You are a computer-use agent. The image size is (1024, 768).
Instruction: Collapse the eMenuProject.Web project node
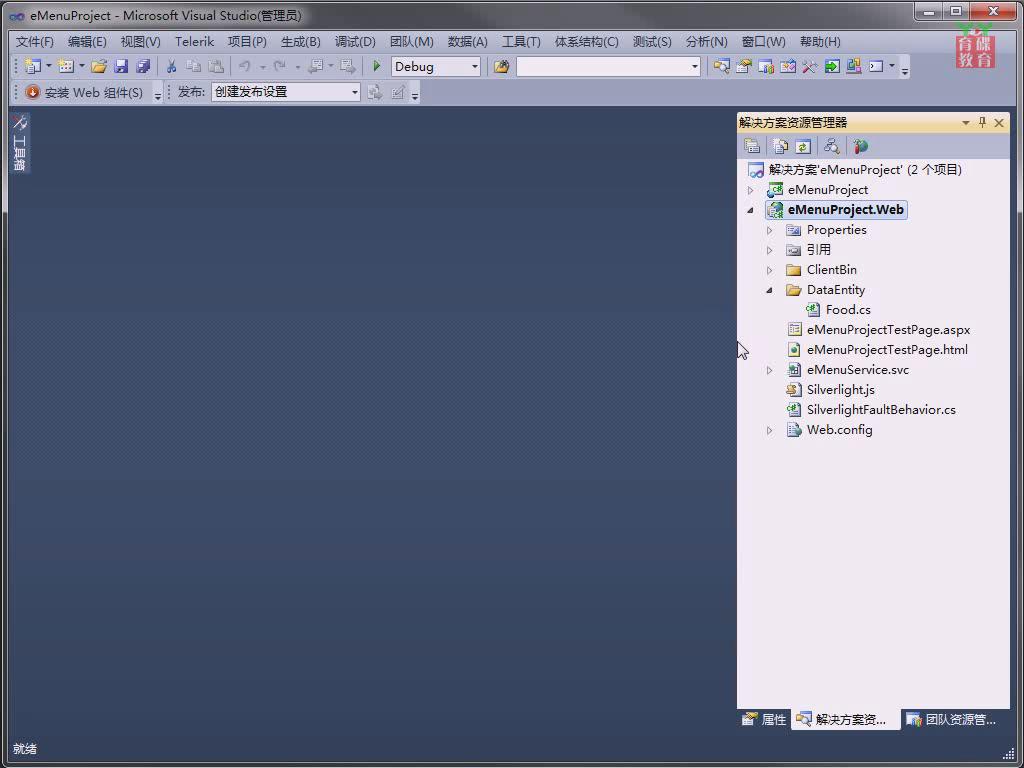(750, 210)
